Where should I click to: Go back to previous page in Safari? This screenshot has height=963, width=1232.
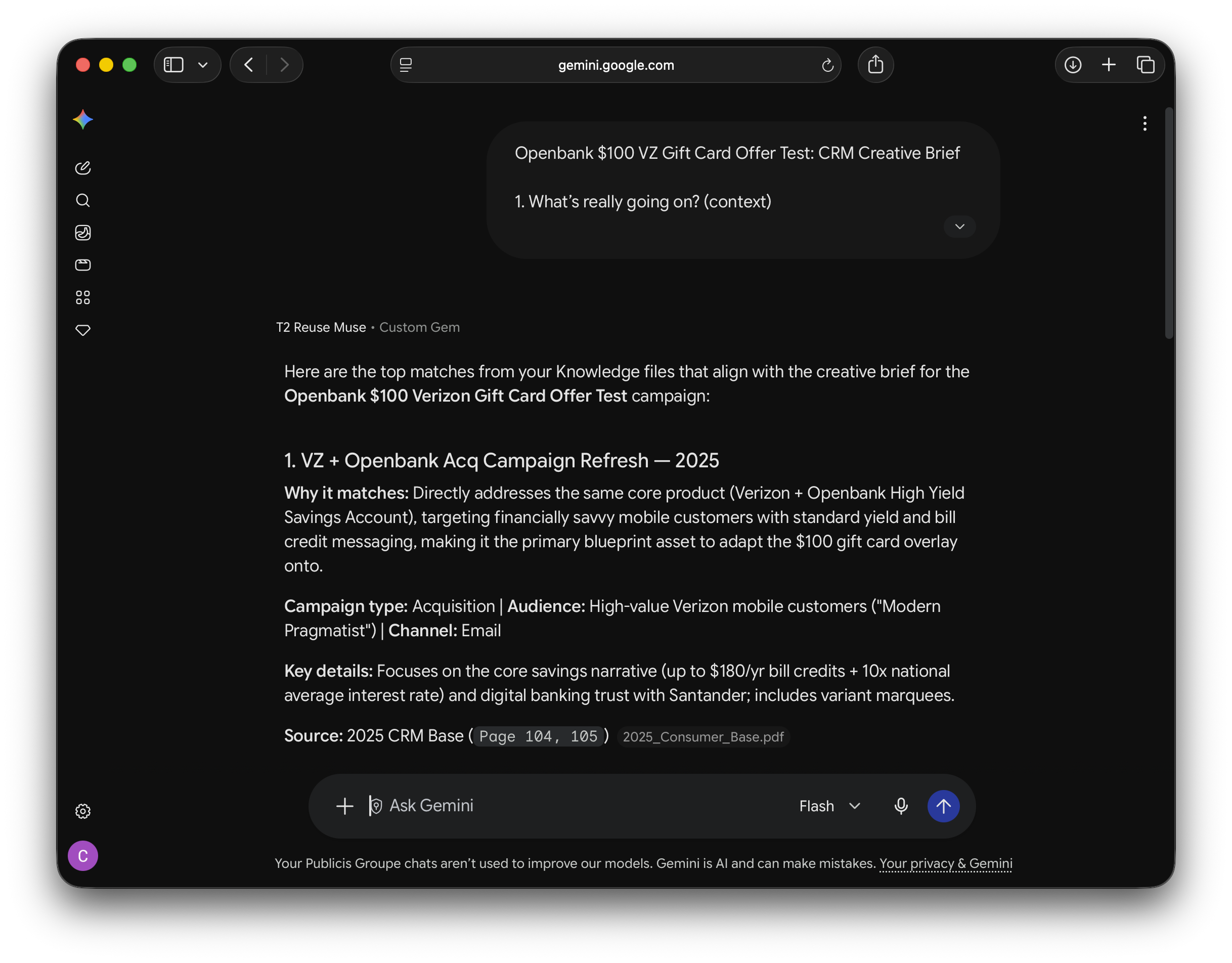[249, 65]
